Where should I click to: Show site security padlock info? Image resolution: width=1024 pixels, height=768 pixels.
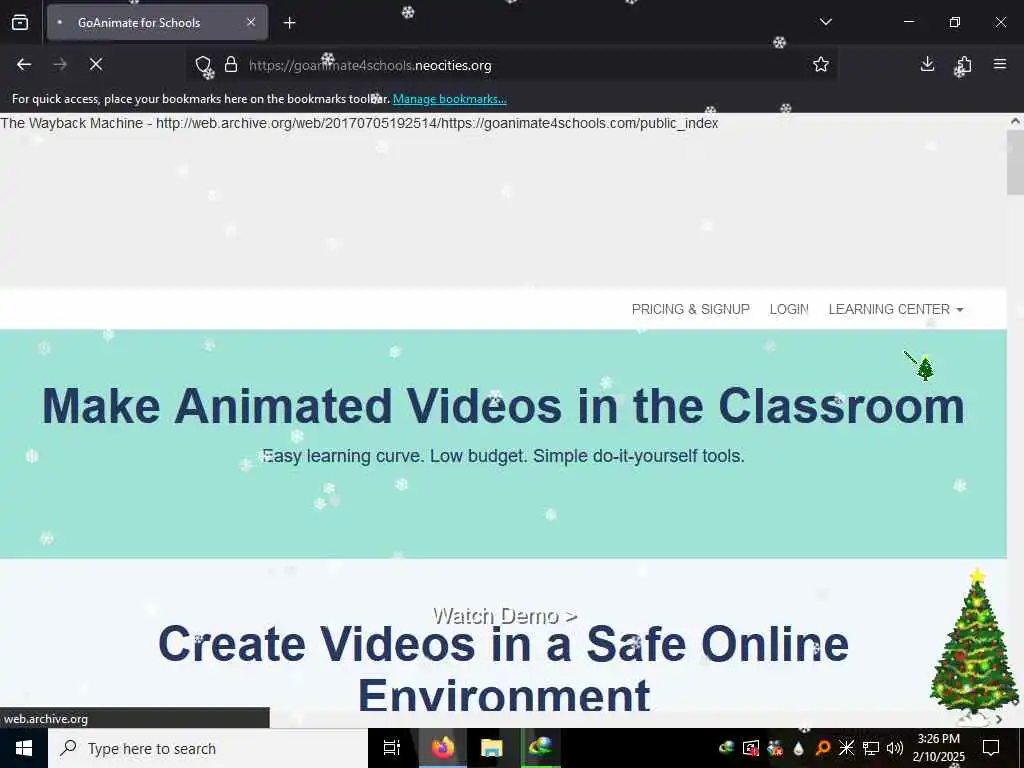coord(231,65)
